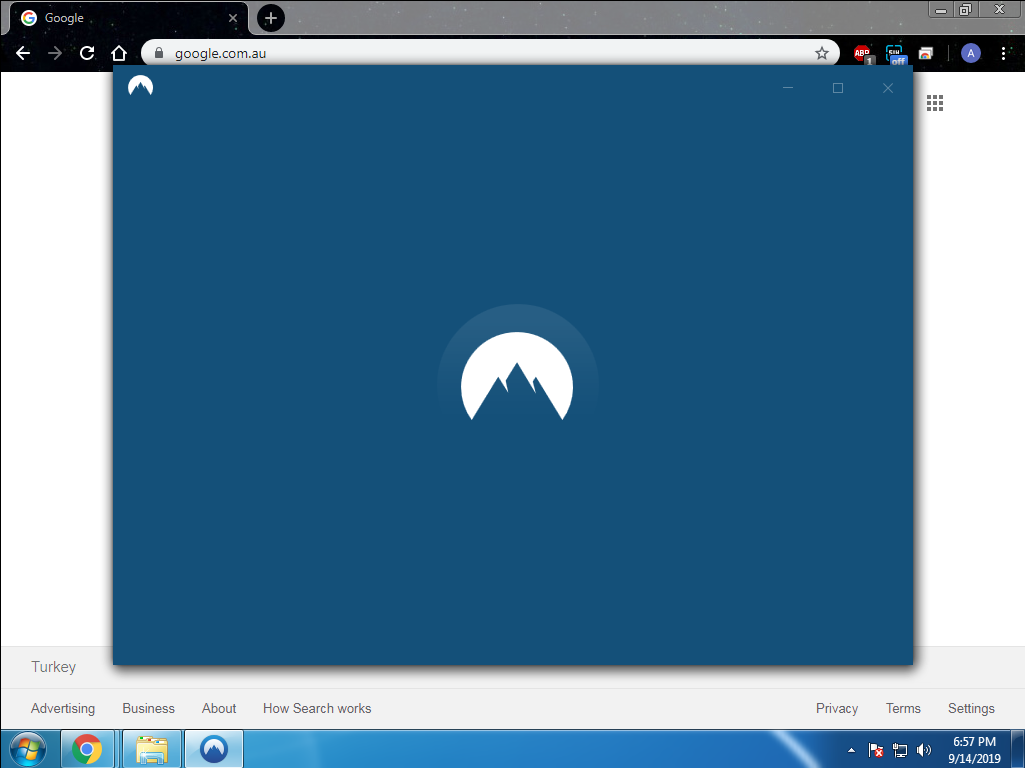This screenshot has height=768, width=1025.
Task: Open About footer link
Action: tap(219, 709)
